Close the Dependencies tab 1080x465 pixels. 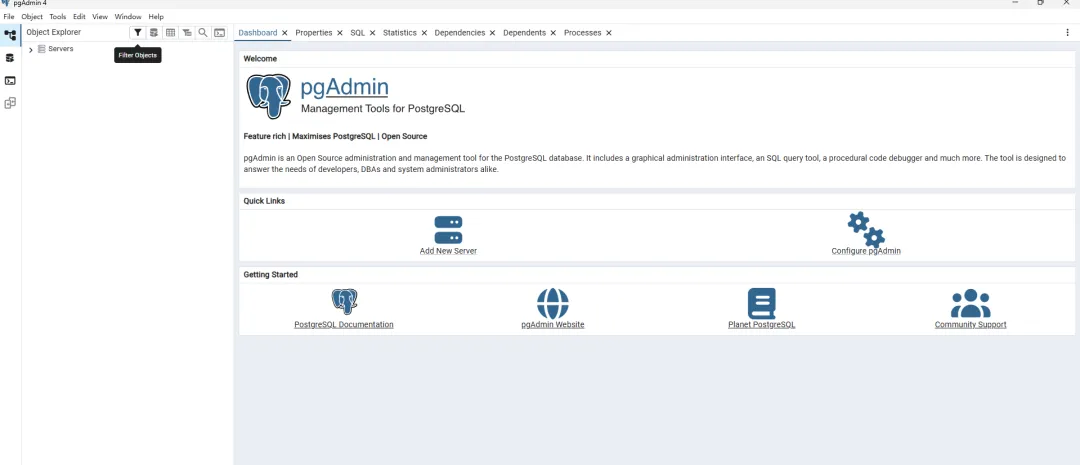click(492, 32)
